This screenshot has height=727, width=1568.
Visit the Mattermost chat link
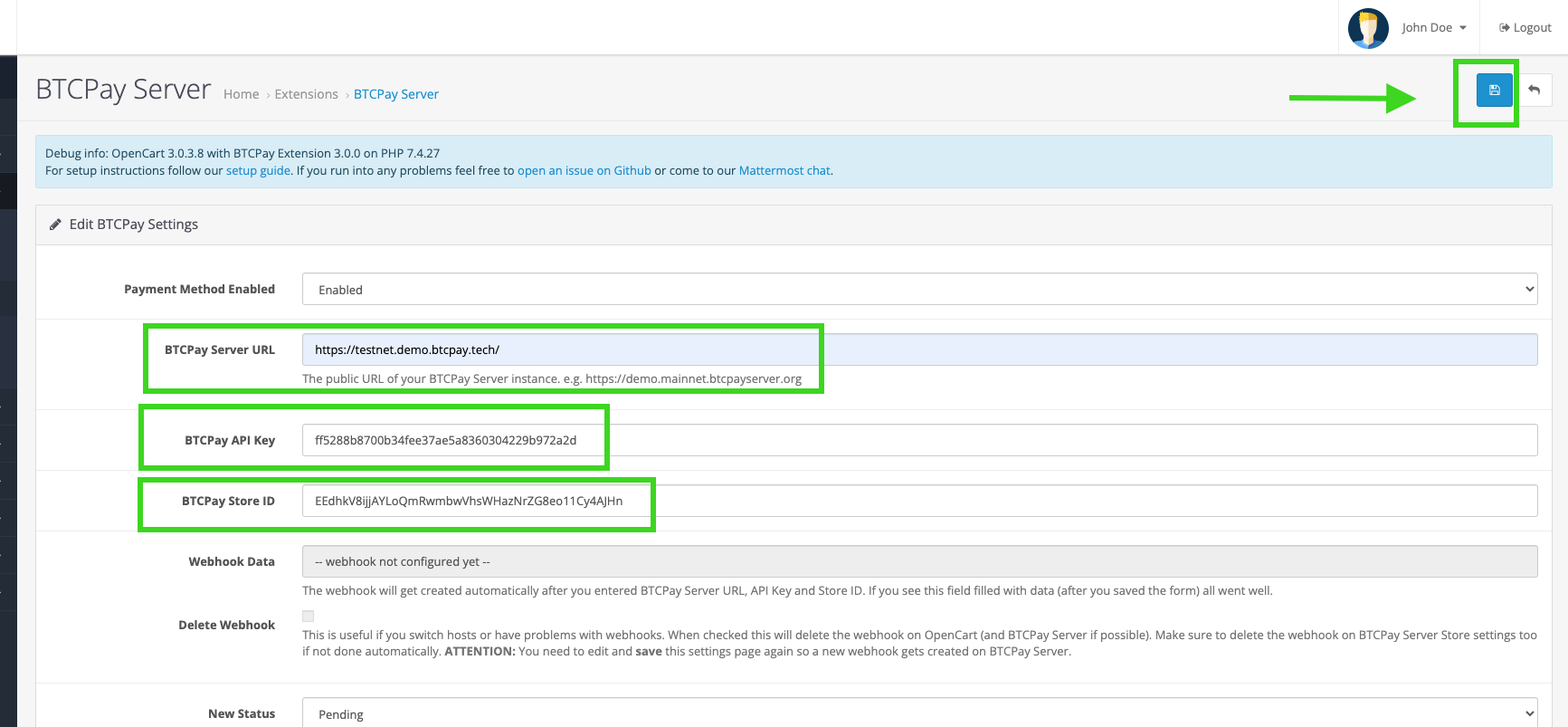[x=784, y=170]
